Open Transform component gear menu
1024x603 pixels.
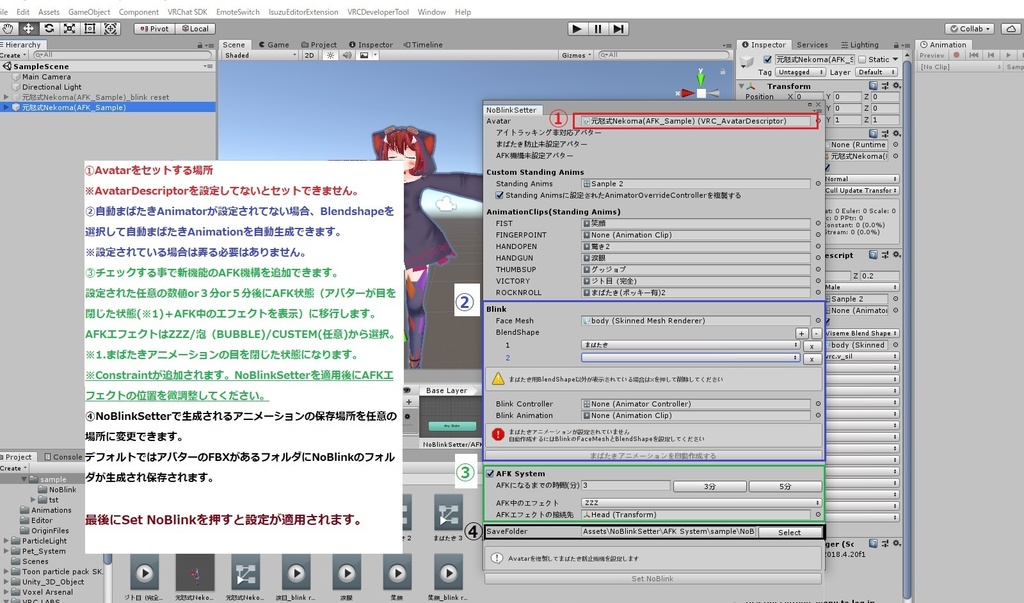coord(897,86)
